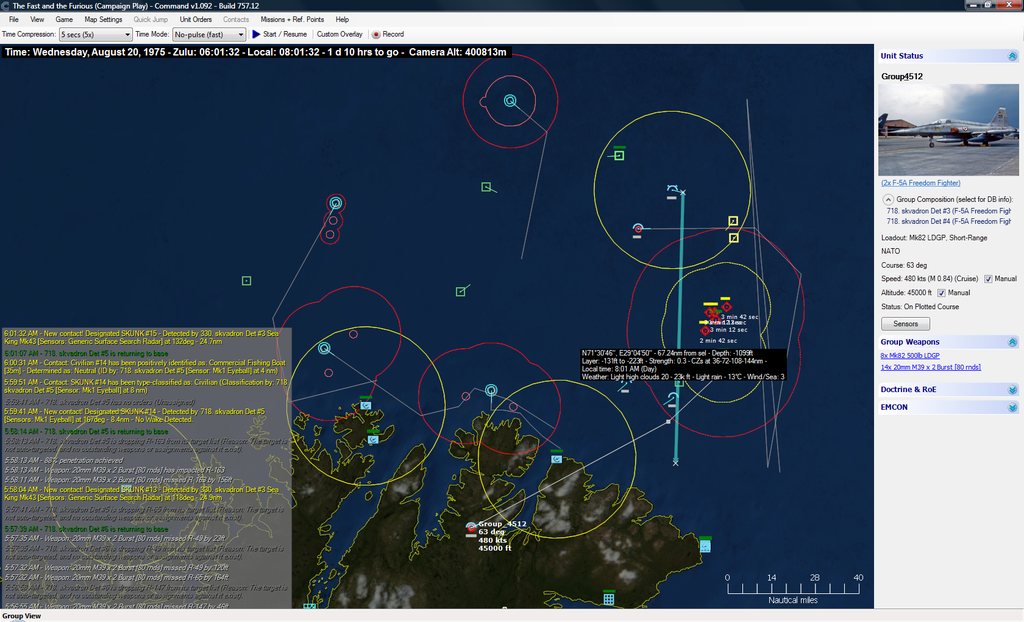
Task: Click the Start / Resume play button
Action: tap(277, 34)
